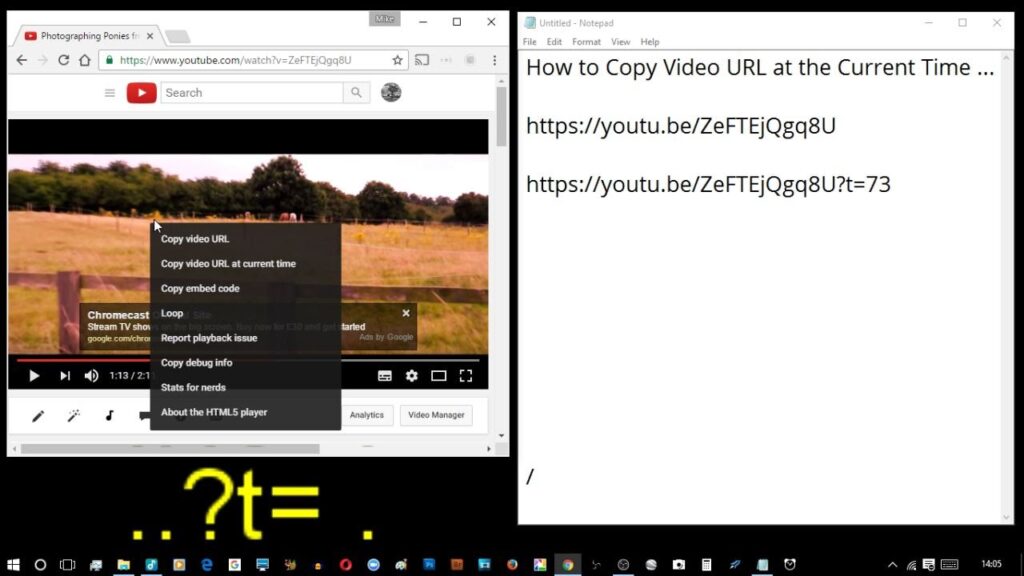Bookmark page with the star icon
This screenshot has height=576, width=1024.
click(x=397, y=60)
